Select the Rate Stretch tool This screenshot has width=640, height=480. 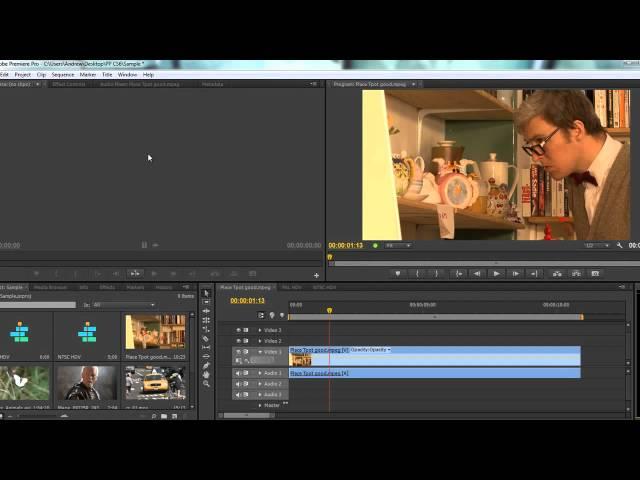click(206, 329)
